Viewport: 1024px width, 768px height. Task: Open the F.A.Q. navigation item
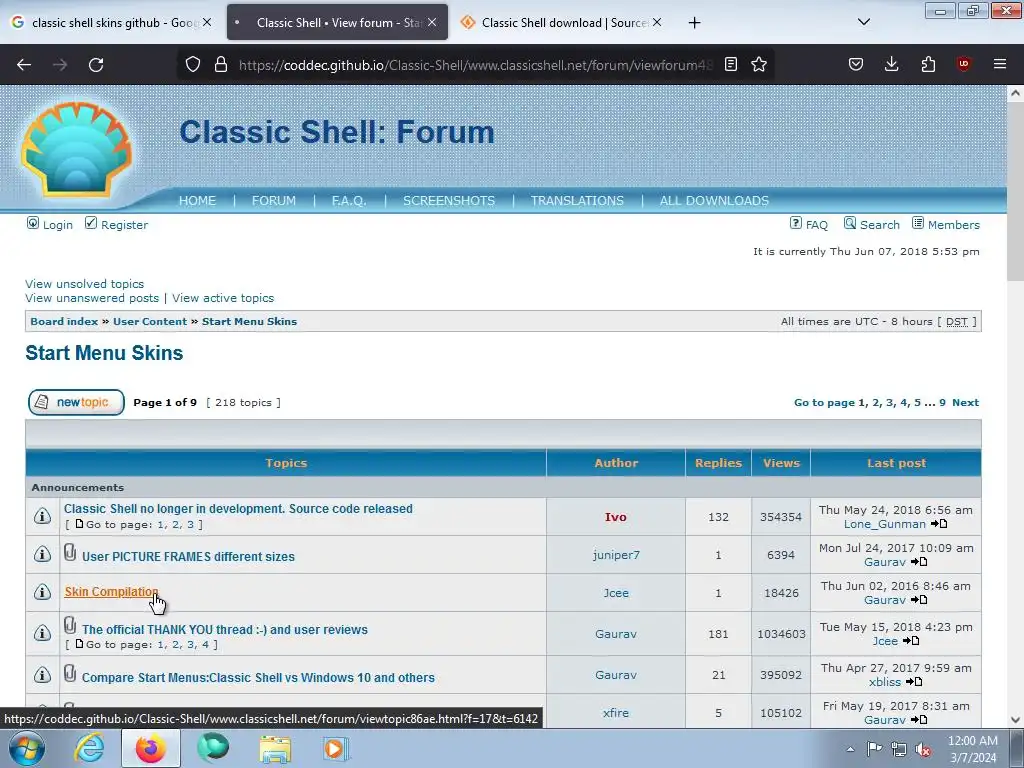[349, 201]
